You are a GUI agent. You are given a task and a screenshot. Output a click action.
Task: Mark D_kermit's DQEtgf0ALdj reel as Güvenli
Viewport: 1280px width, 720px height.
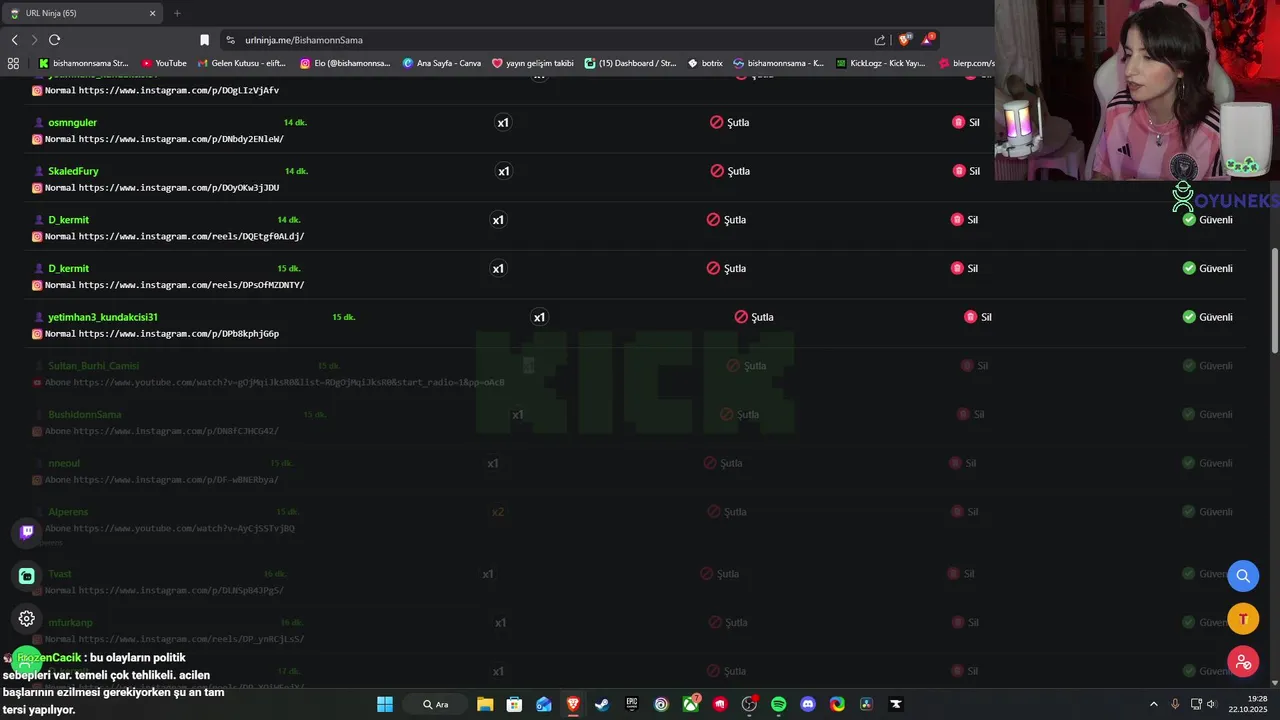pos(1207,220)
